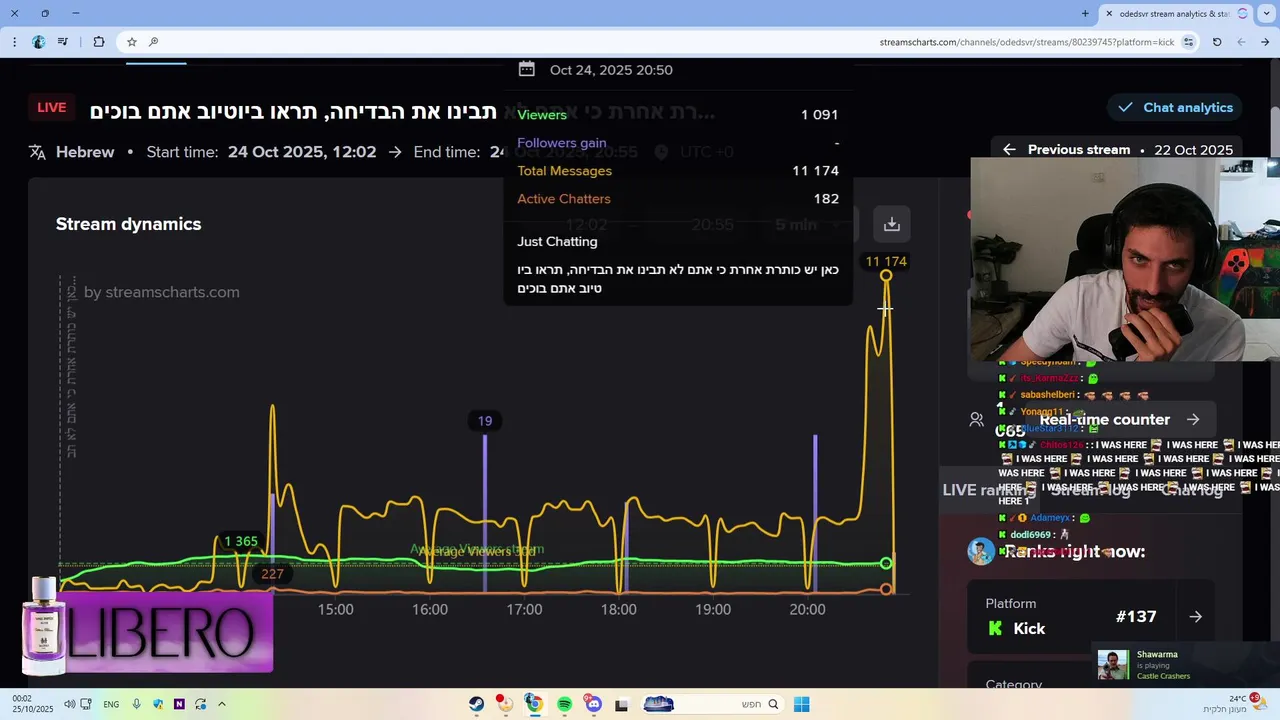The image size is (1280, 720).
Task: Open Chrome three-dot menu
Action: (x=14, y=42)
